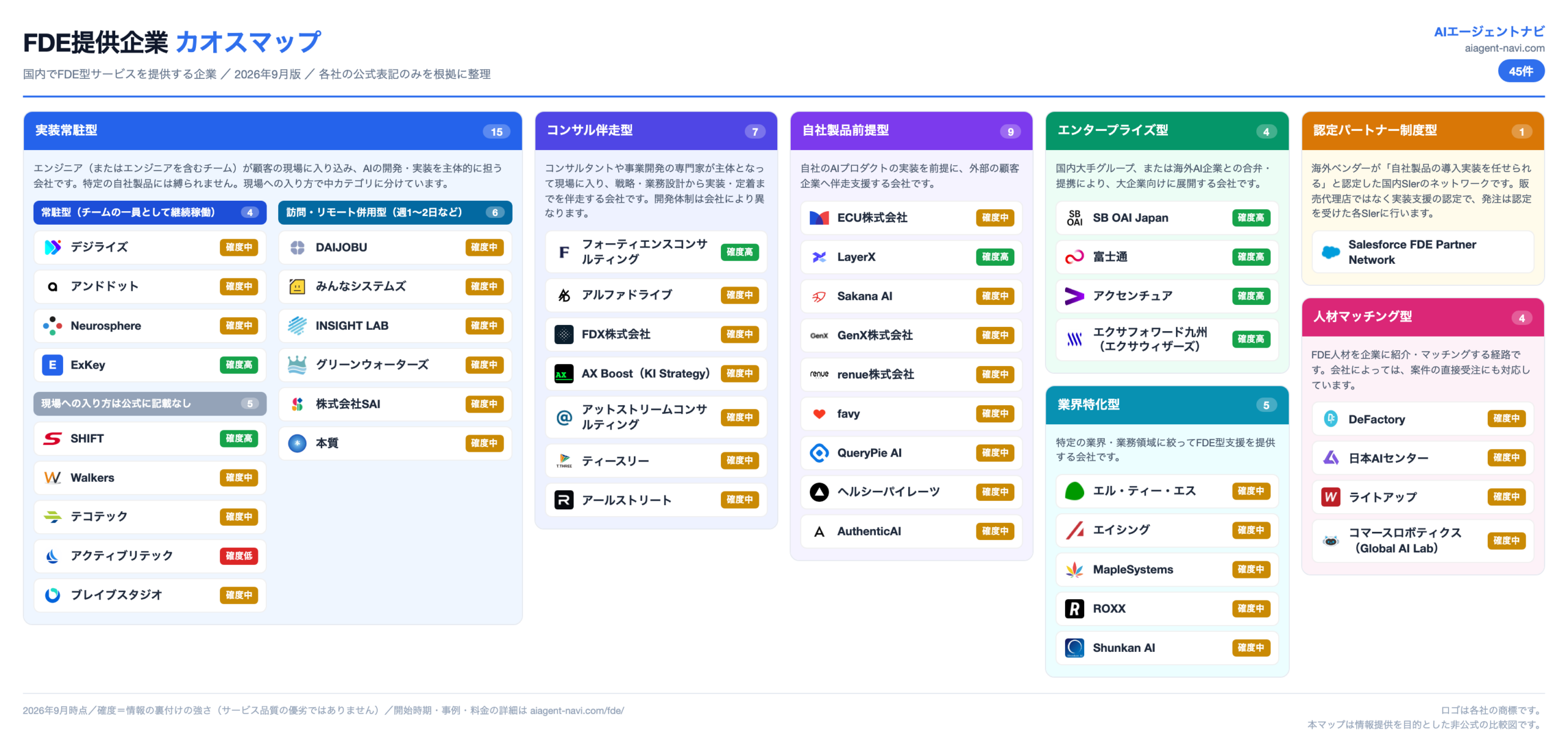Select the 人材マッチング型 category header
This screenshot has width=1568, height=756.
(x=1422, y=317)
